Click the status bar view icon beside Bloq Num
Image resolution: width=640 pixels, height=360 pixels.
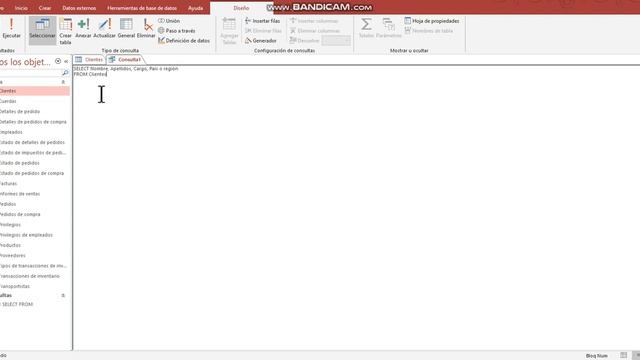point(623,356)
